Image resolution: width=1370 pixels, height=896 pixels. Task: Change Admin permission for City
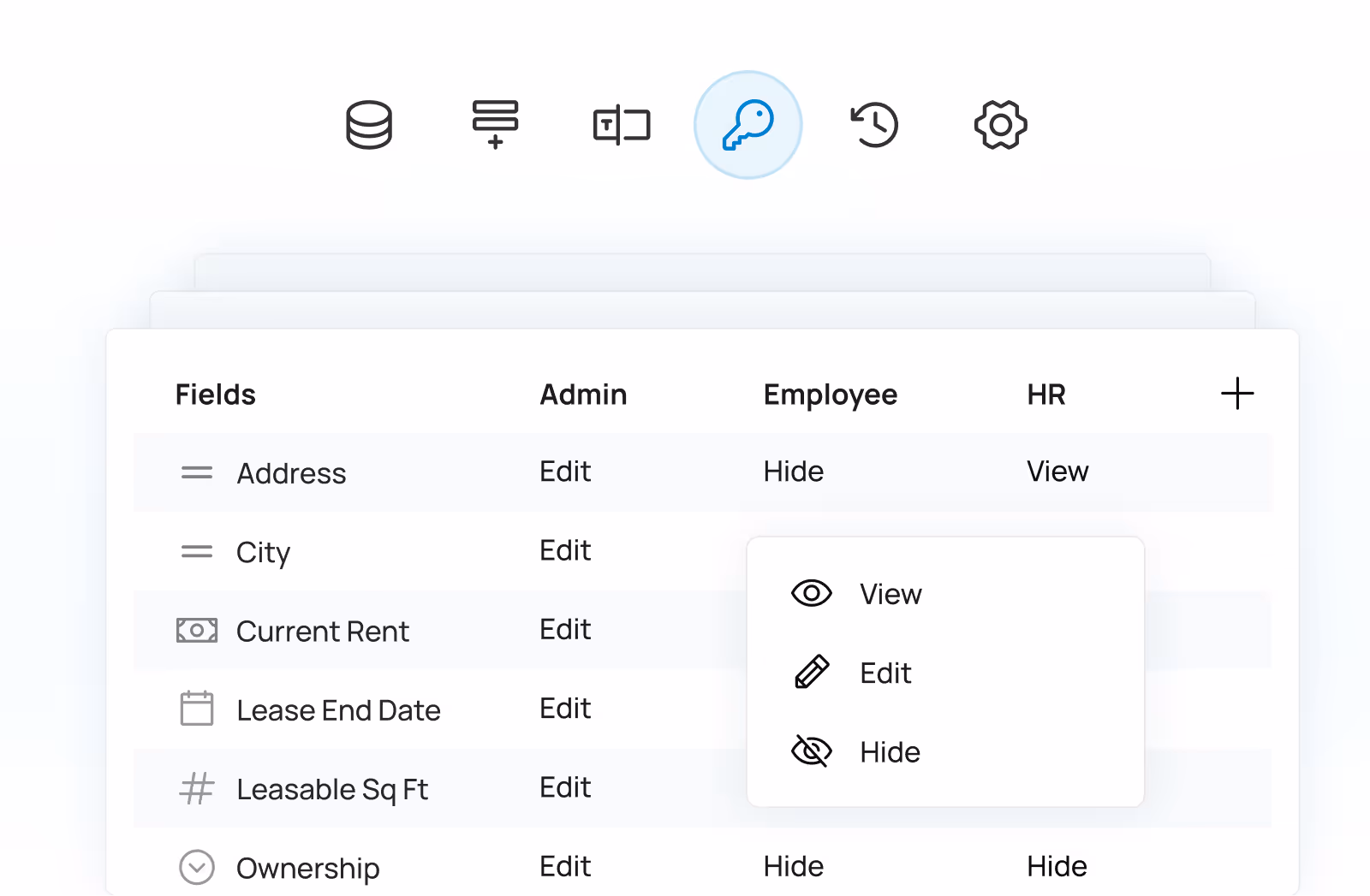565,550
